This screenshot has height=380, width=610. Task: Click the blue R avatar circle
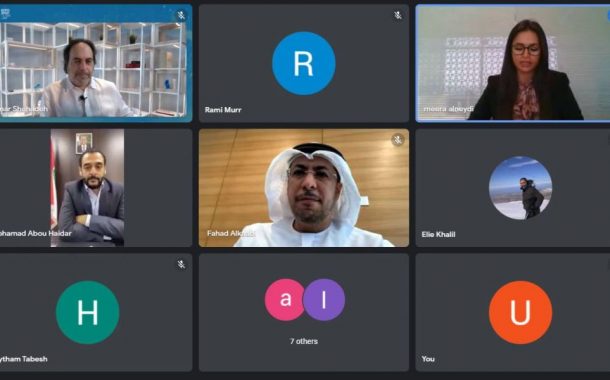(x=303, y=63)
